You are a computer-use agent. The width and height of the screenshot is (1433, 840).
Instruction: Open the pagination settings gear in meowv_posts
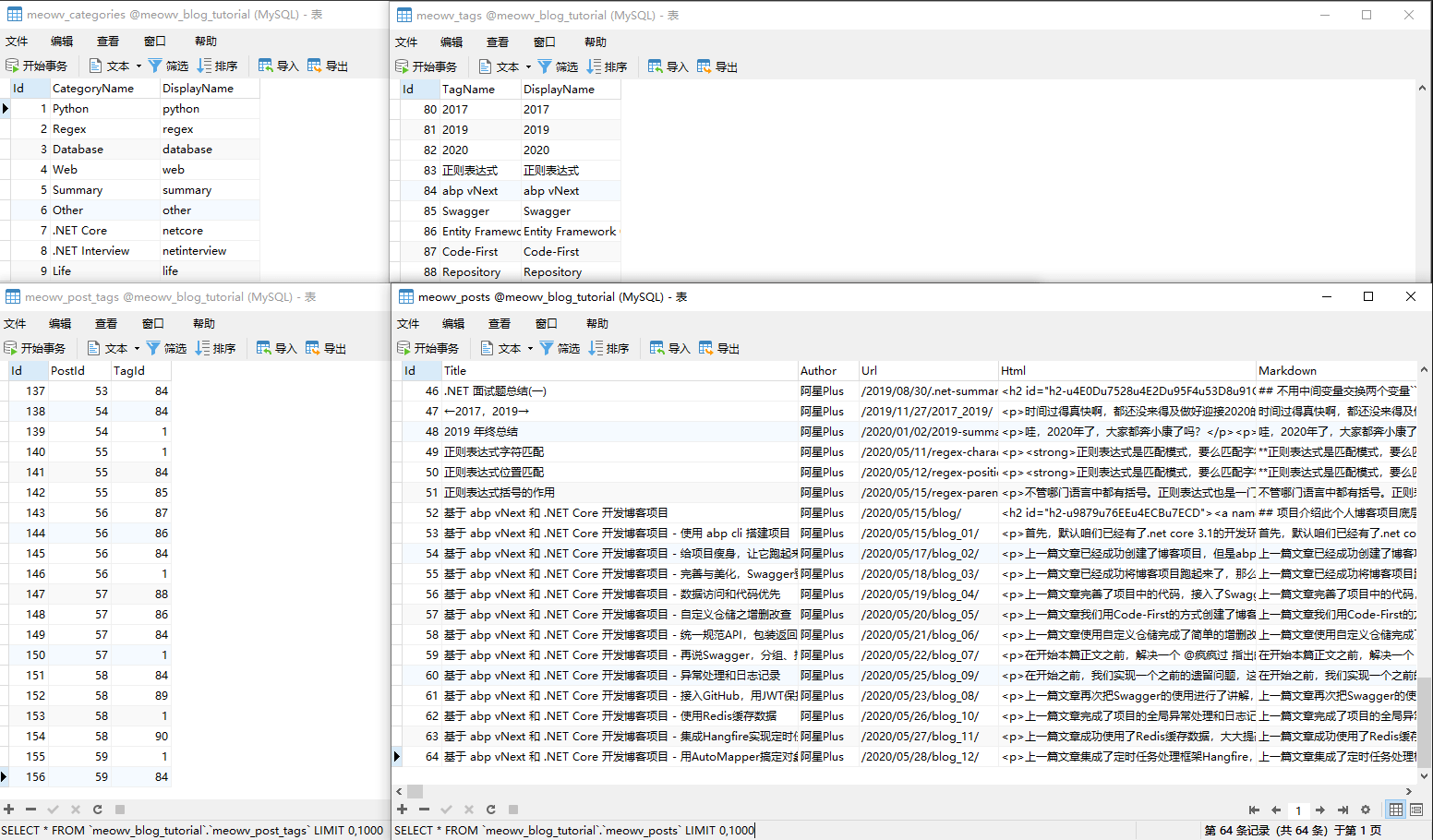tap(1366, 810)
